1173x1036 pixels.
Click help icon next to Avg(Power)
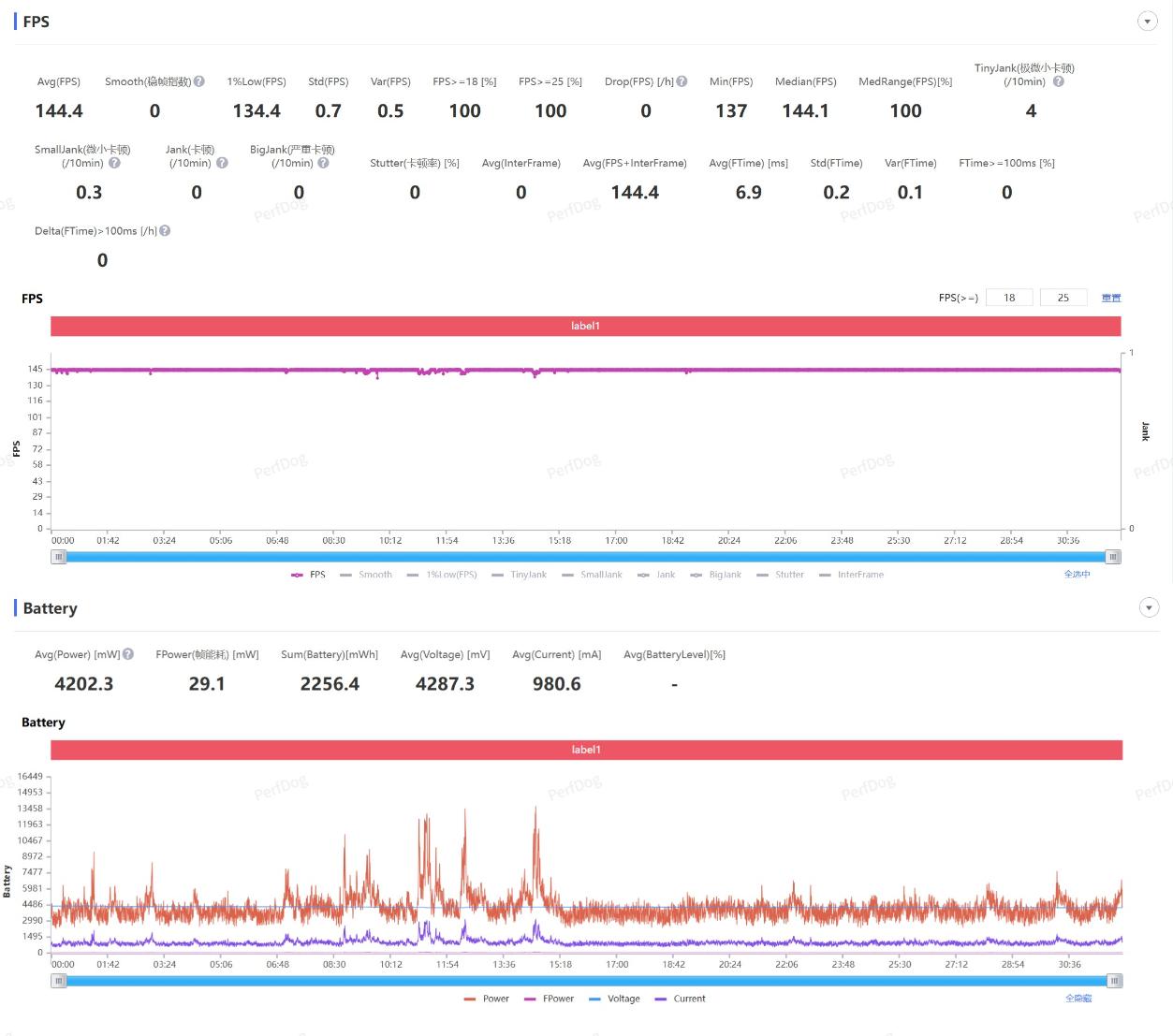pyautogui.click(x=128, y=654)
